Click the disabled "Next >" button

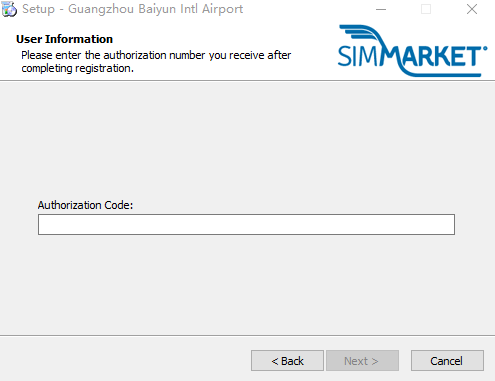coord(362,360)
